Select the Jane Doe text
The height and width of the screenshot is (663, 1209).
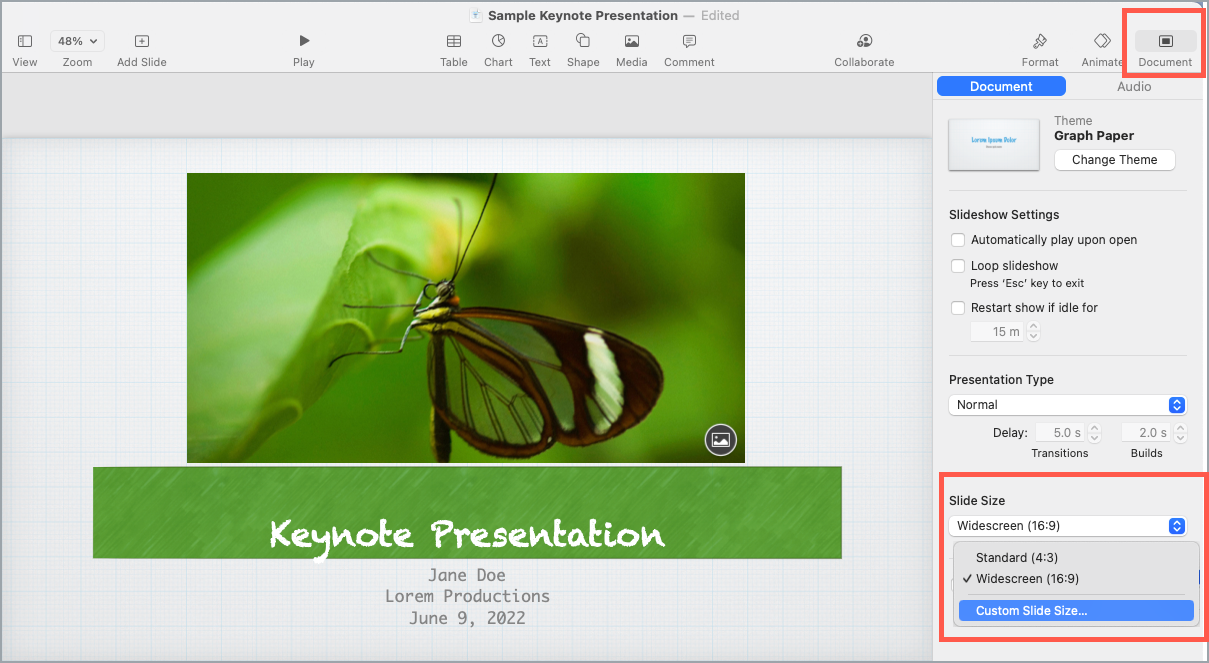[x=467, y=575]
